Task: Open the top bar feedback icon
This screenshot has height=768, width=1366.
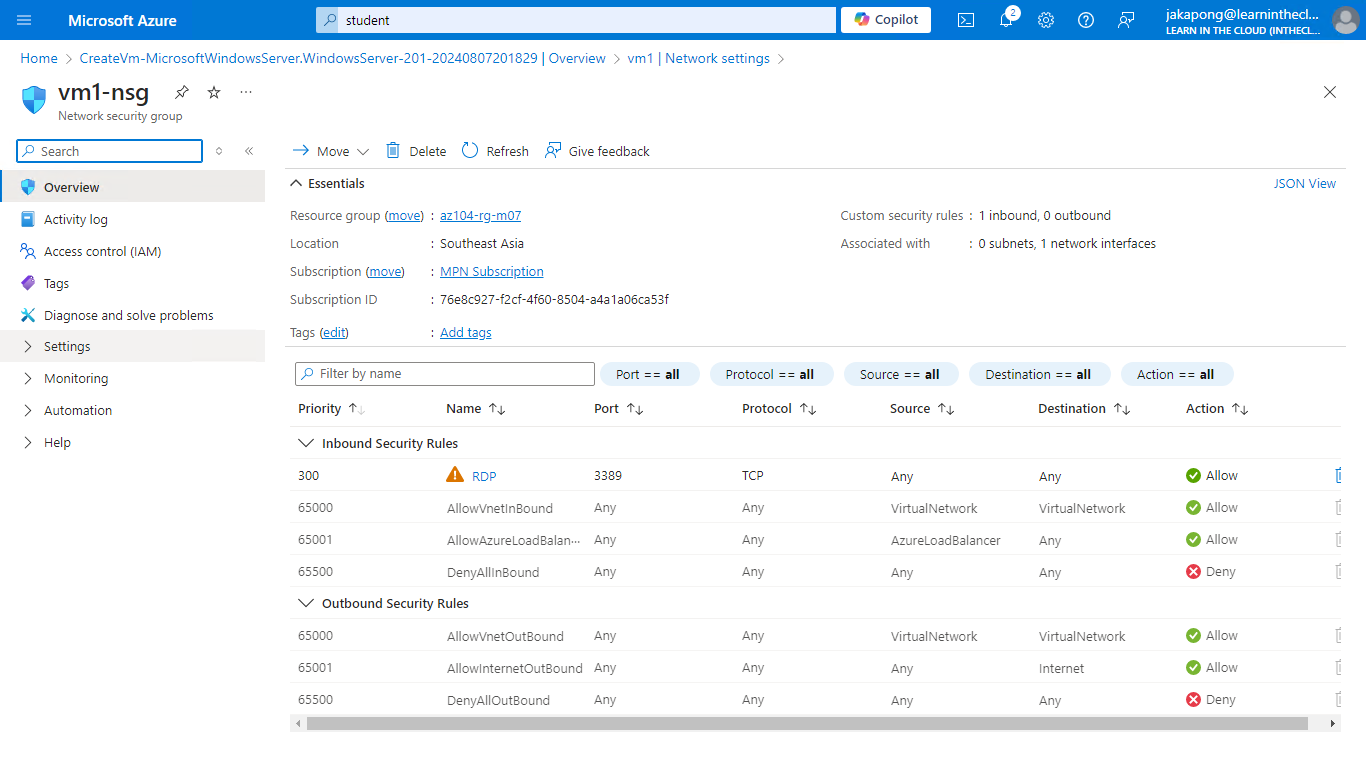Action: click(x=1126, y=20)
